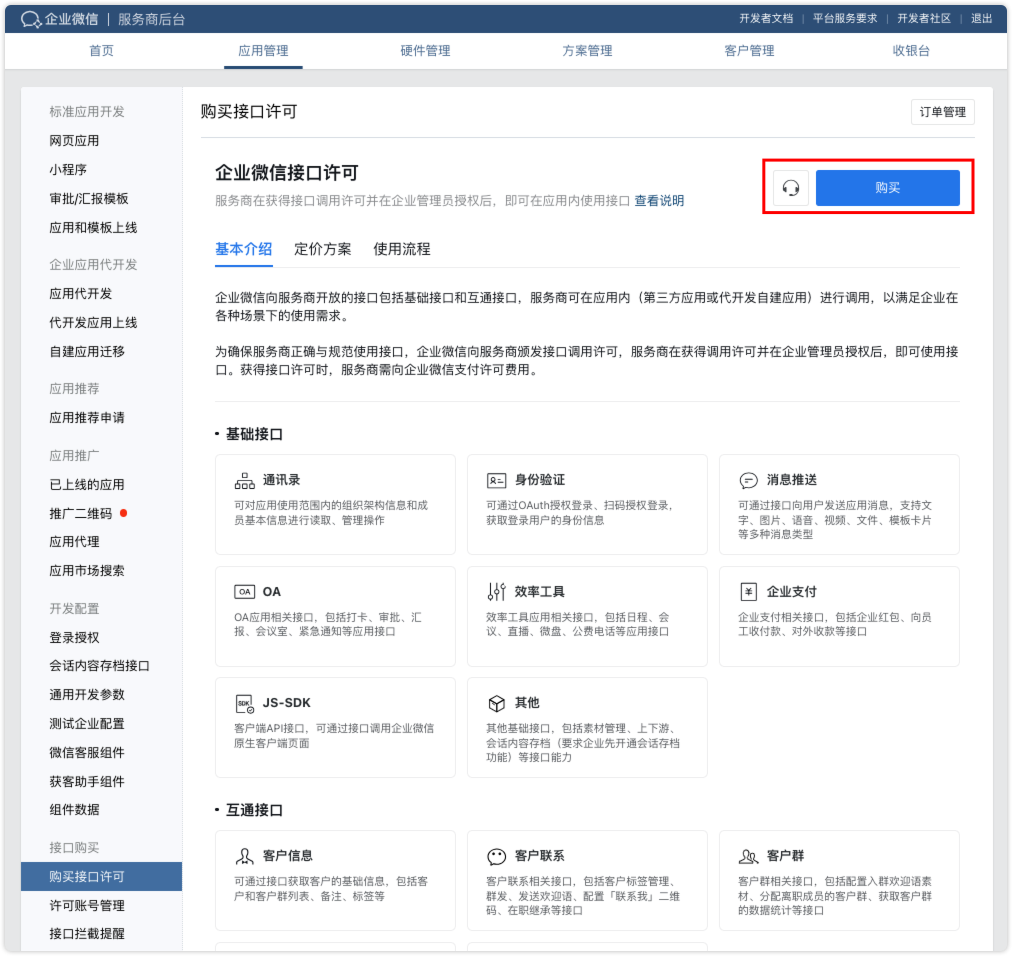The image size is (1012, 956).
Task: Click the 效率工具 card title
Action: [x=540, y=591]
